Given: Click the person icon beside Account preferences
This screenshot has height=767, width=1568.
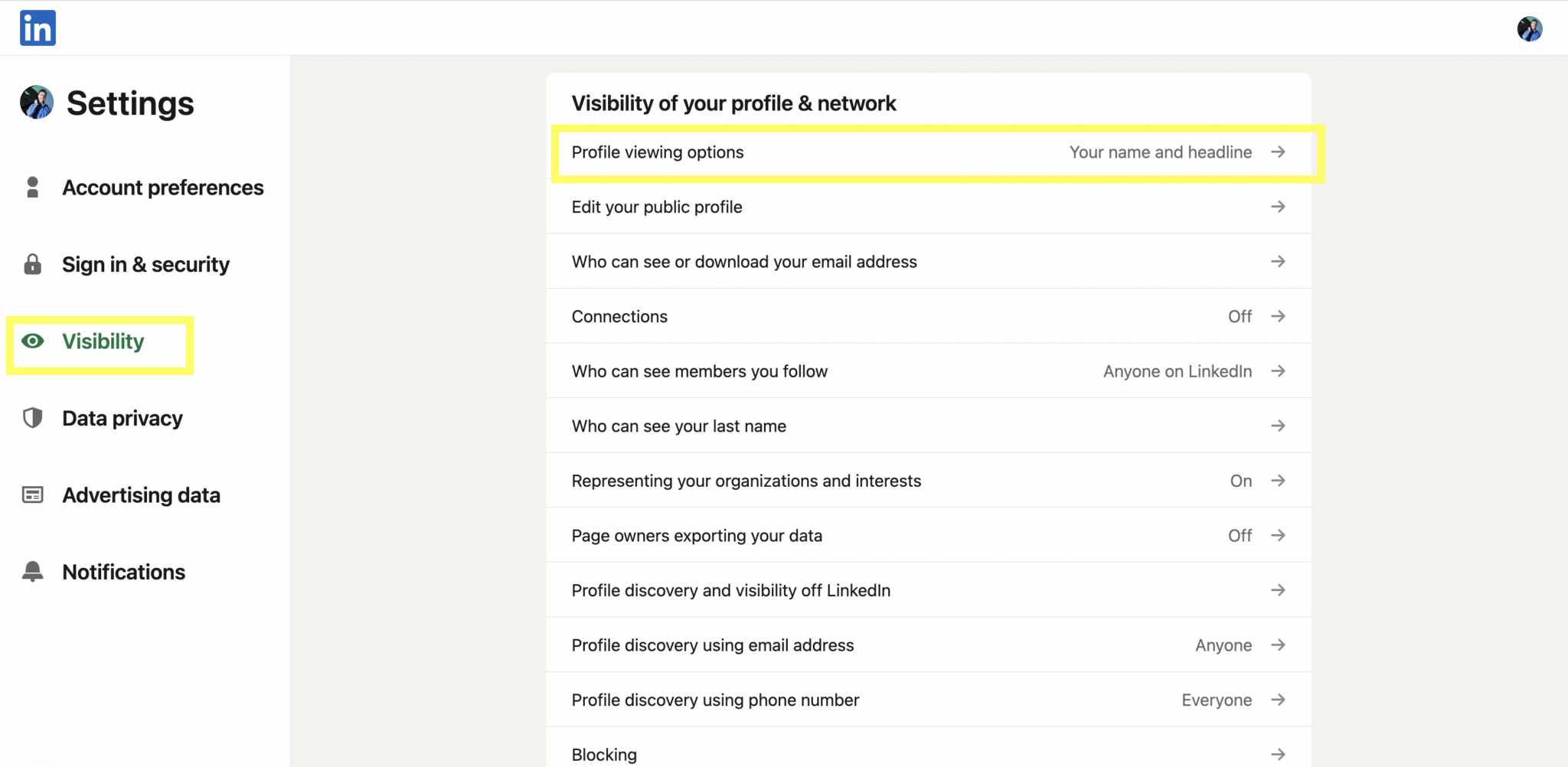Looking at the screenshot, I should [x=32, y=187].
